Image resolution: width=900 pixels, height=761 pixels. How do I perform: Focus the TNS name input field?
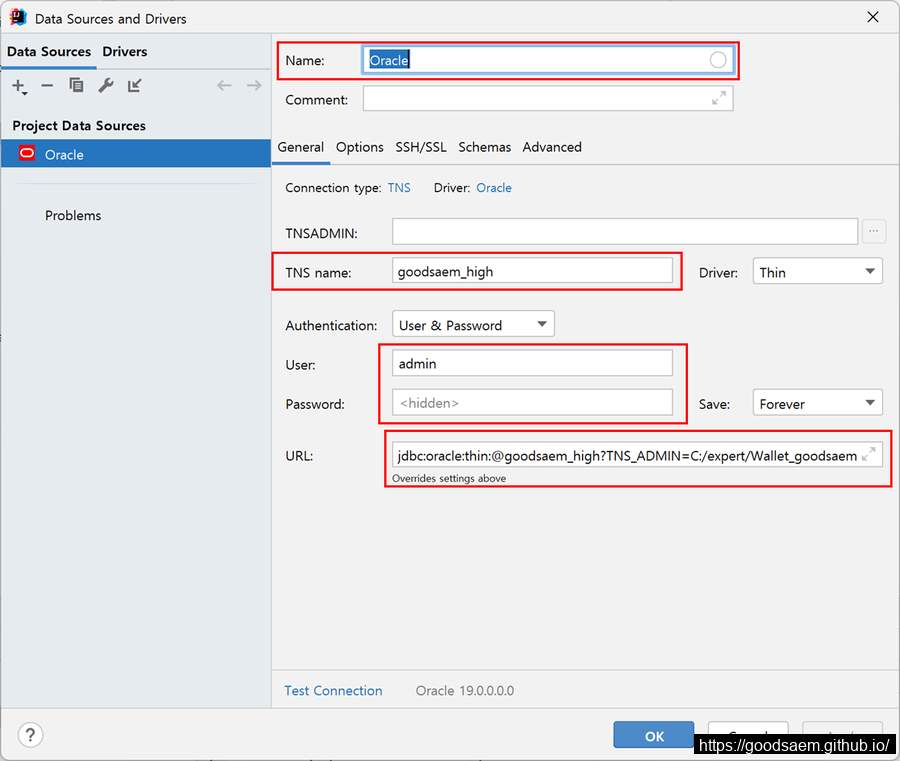532,271
